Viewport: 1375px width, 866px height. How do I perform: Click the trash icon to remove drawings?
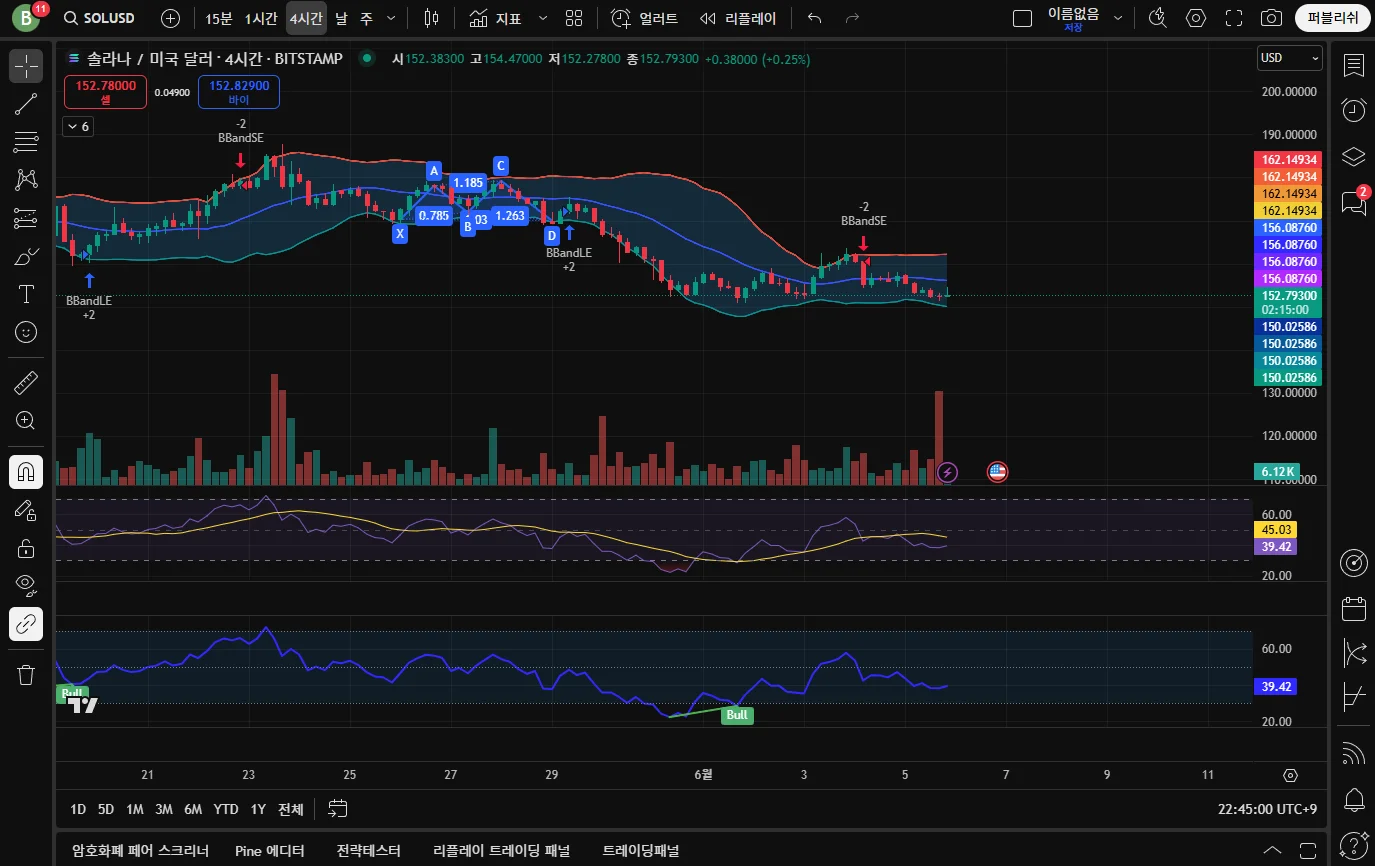pos(26,675)
